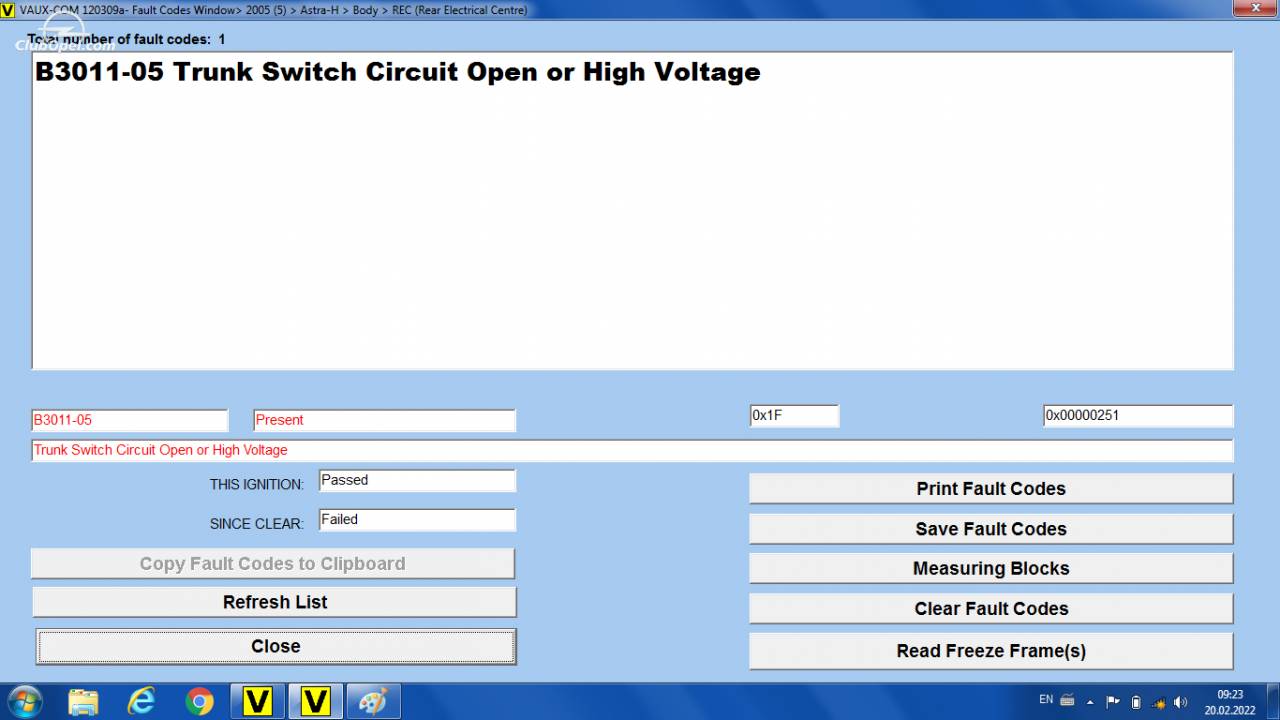The image size is (1280, 720).
Task: Click the B3011-05 code field
Action: tap(130, 420)
